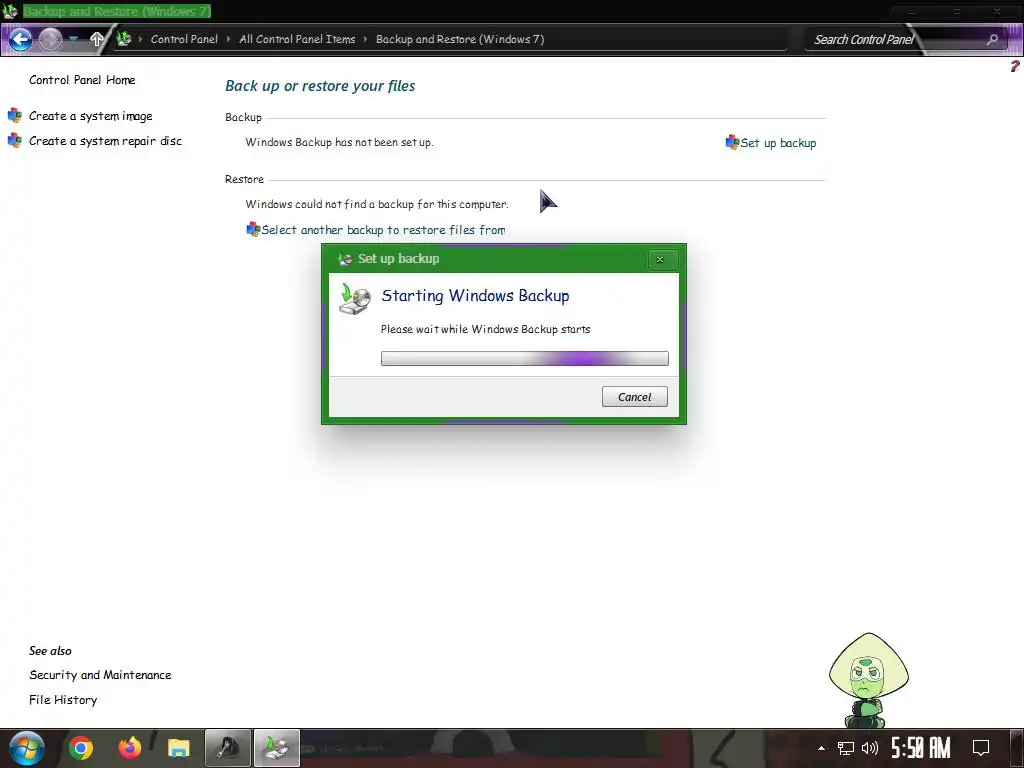1024x768 pixels.
Task: Launch Google Chrome from the taskbar
Action: point(81,748)
